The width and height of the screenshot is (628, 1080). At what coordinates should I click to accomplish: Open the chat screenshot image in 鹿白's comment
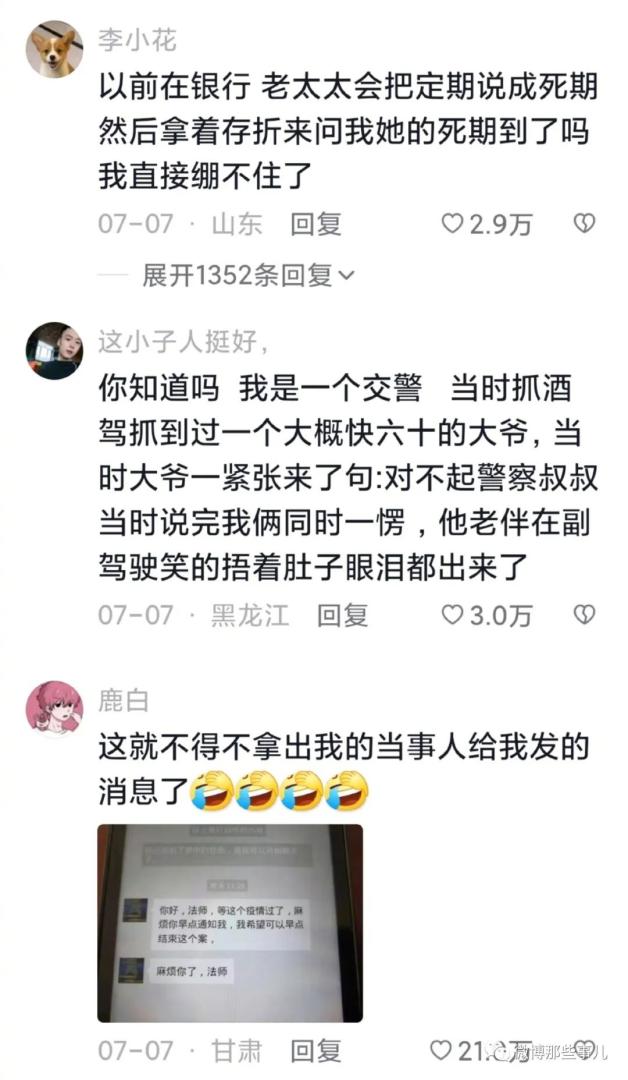click(x=230, y=923)
